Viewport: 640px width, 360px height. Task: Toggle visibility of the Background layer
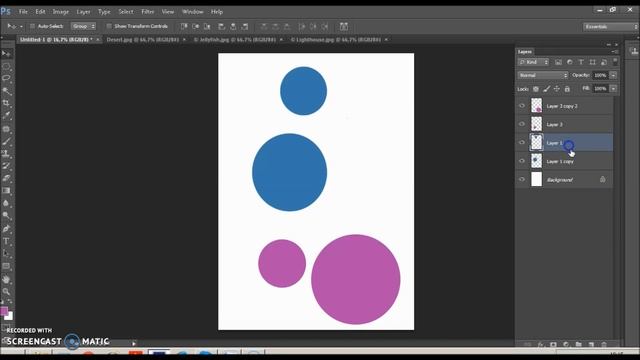(522, 179)
